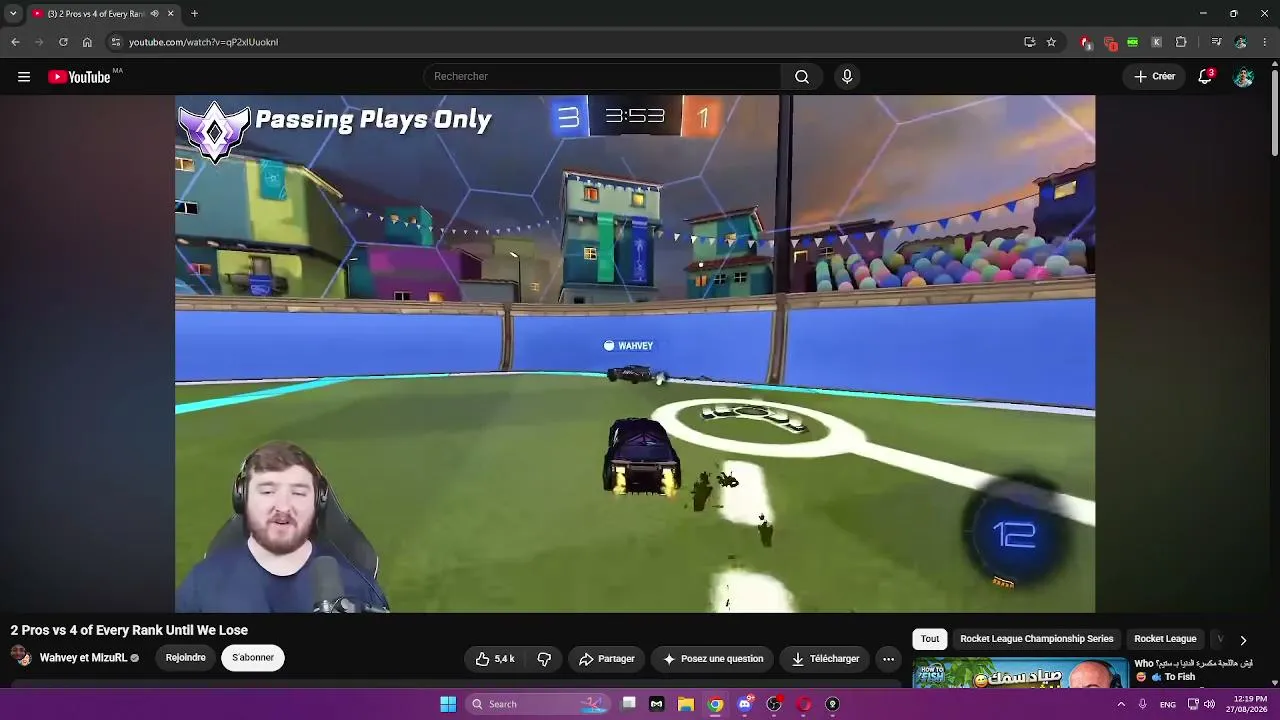Open volume controls in system tray

click(1209, 704)
